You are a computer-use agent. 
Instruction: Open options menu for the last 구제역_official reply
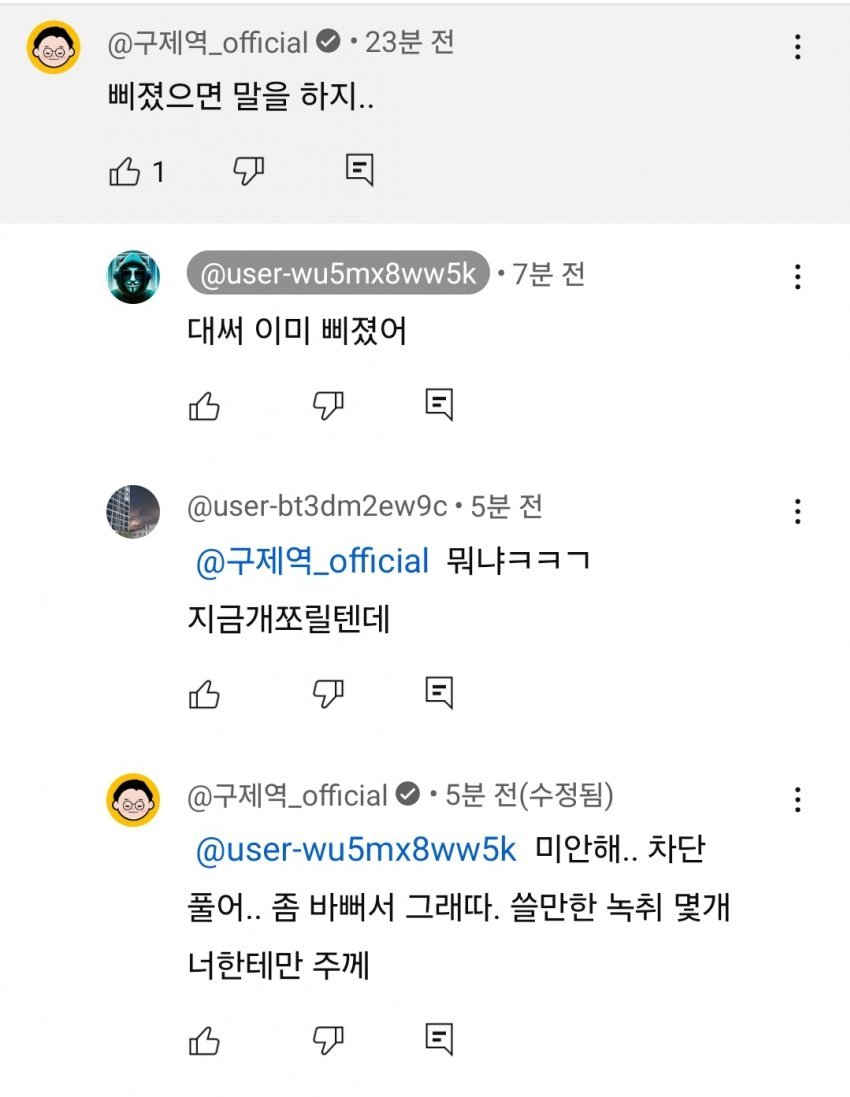coord(797,799)
